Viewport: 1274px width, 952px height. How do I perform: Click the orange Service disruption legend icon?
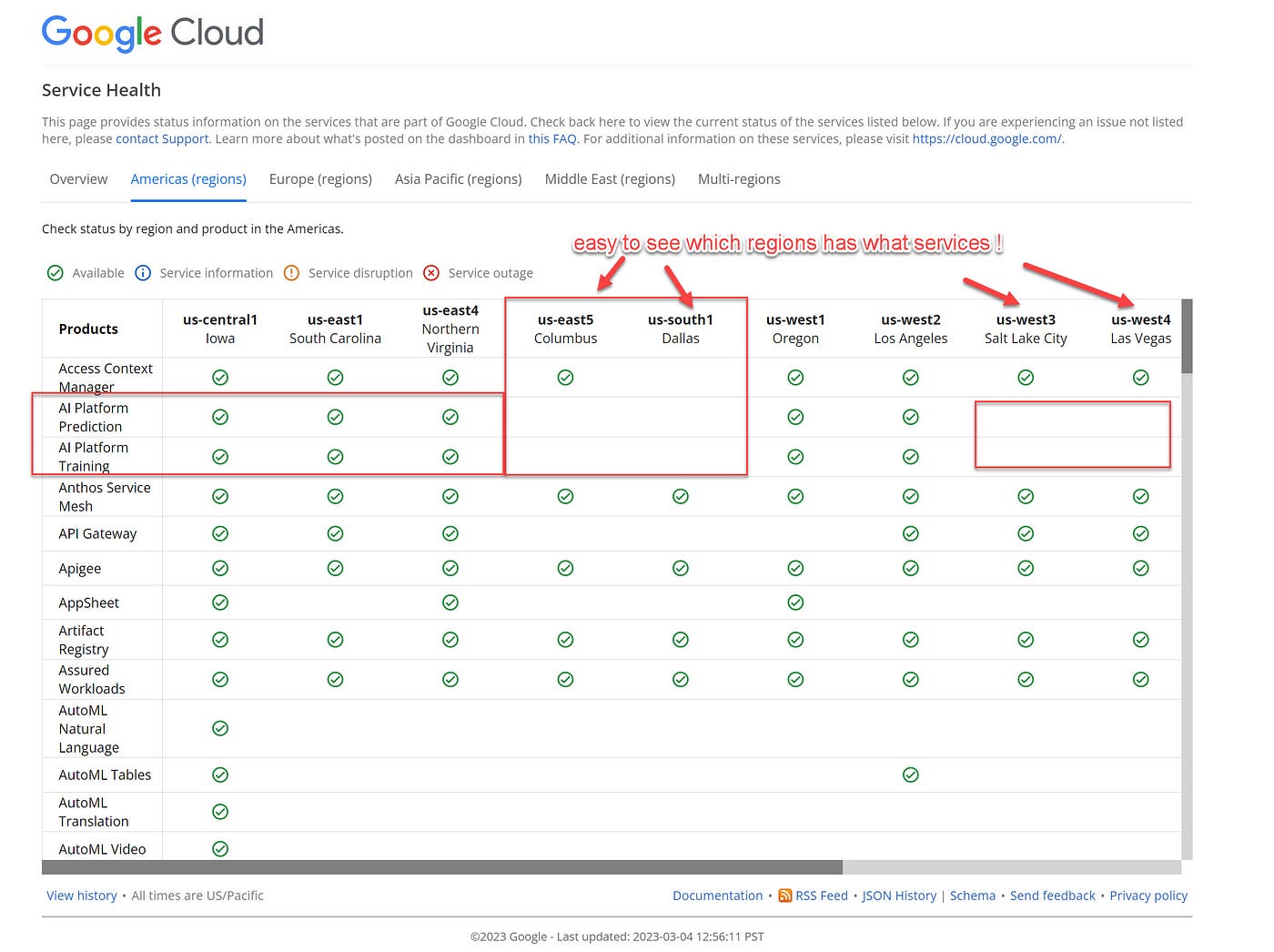coord(291,273)
